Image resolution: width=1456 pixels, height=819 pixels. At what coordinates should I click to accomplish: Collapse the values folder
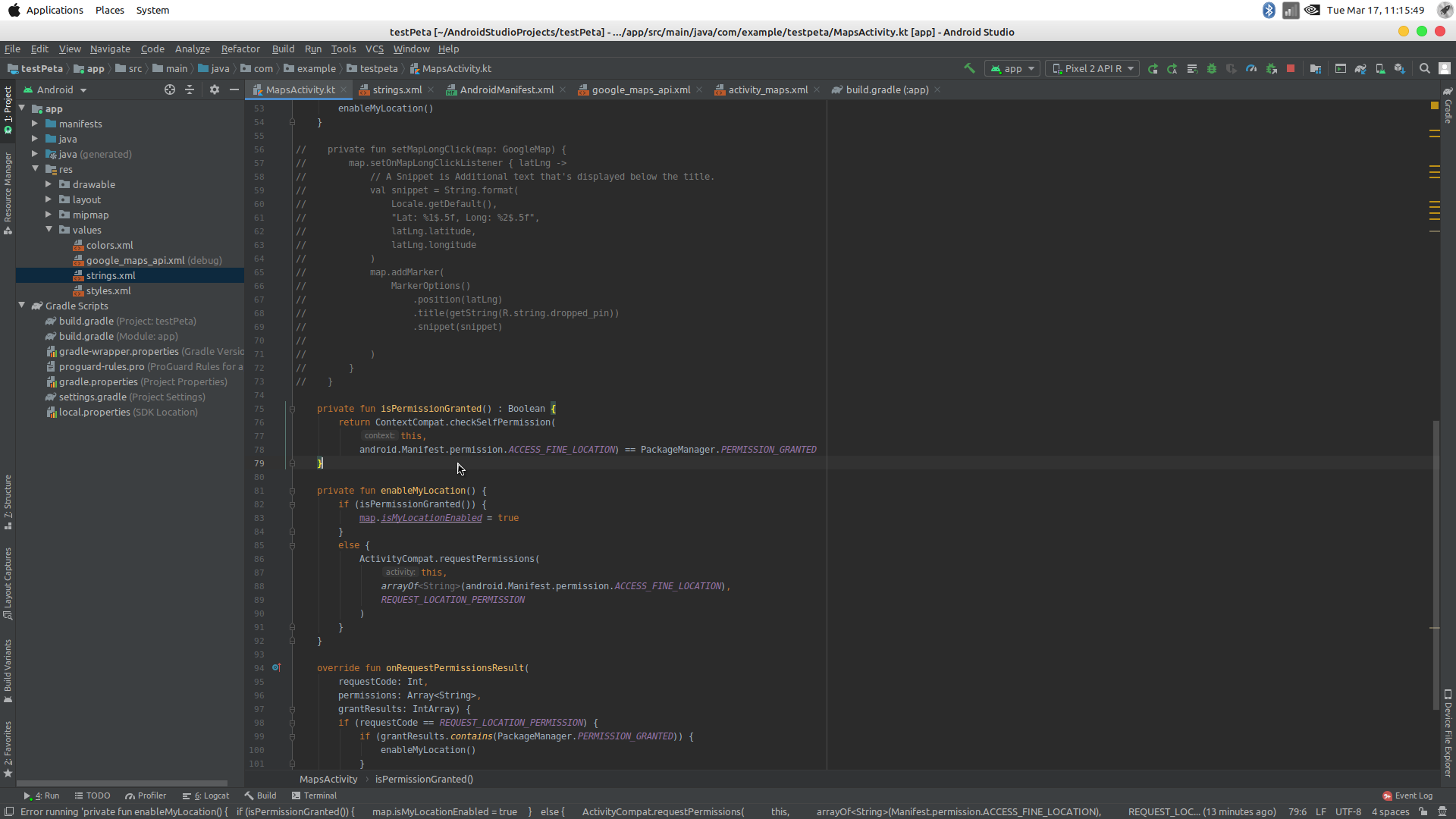click(49, 230)
